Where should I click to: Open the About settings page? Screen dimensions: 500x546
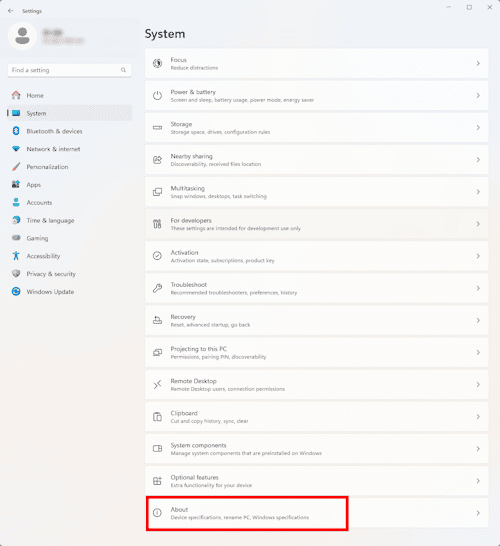317,513
